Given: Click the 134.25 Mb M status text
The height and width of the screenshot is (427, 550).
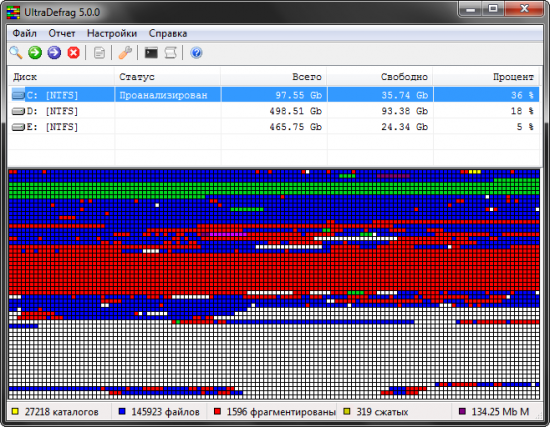Looking at the screenshot, I should click(x=500, y=412).
